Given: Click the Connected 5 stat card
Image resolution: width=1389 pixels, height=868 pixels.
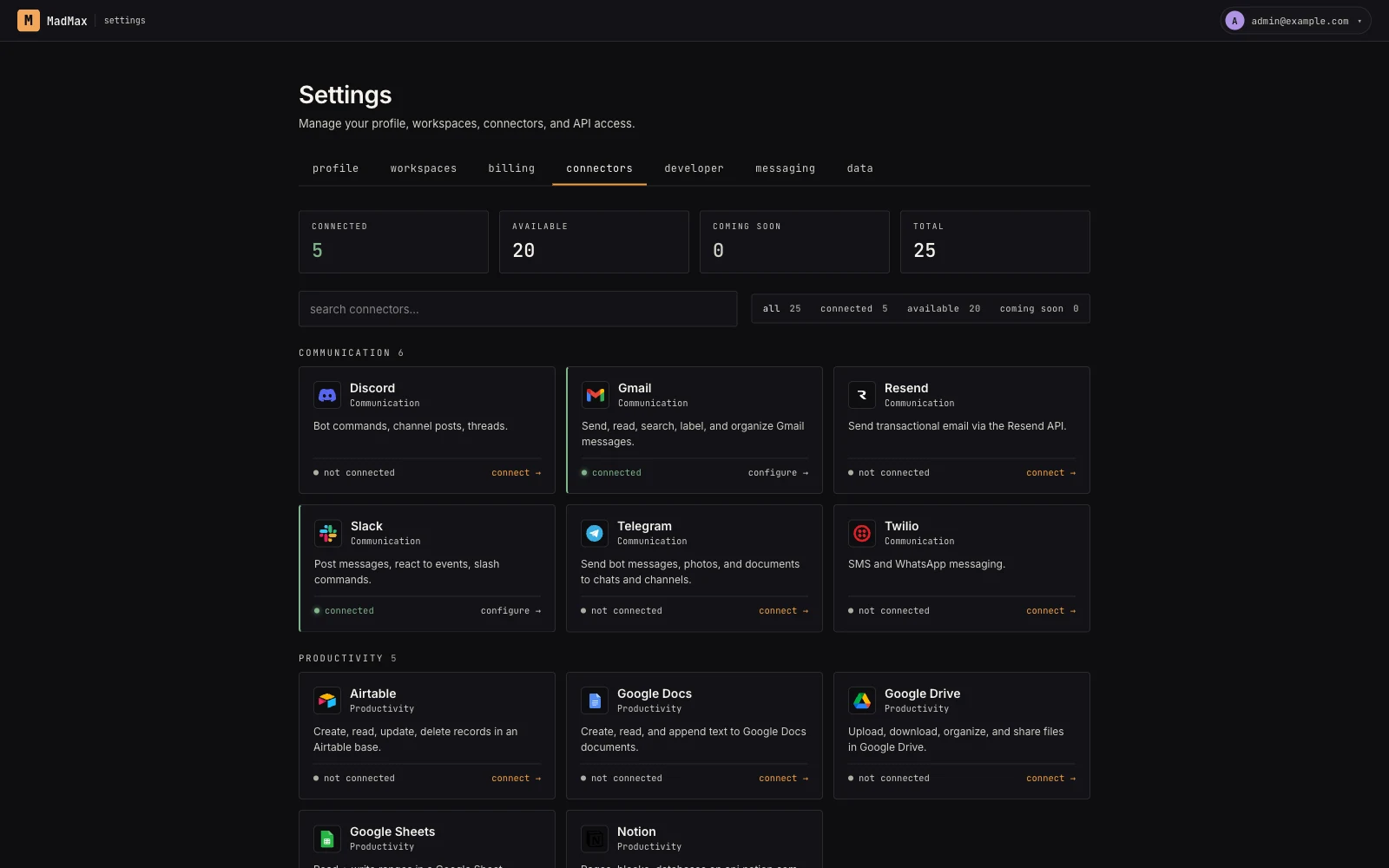Looking at the screenshot, I should (393, 242).
